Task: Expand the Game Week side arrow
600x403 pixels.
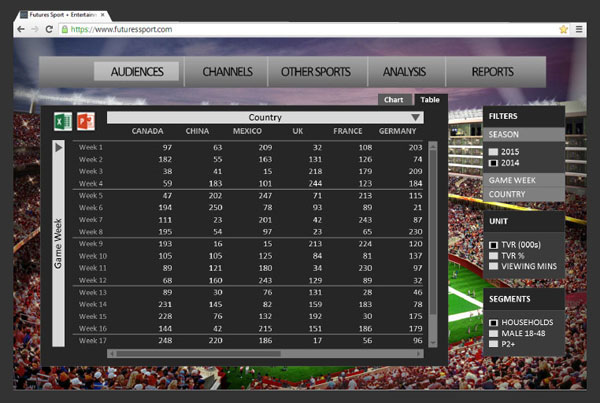Action: [60, 147]
